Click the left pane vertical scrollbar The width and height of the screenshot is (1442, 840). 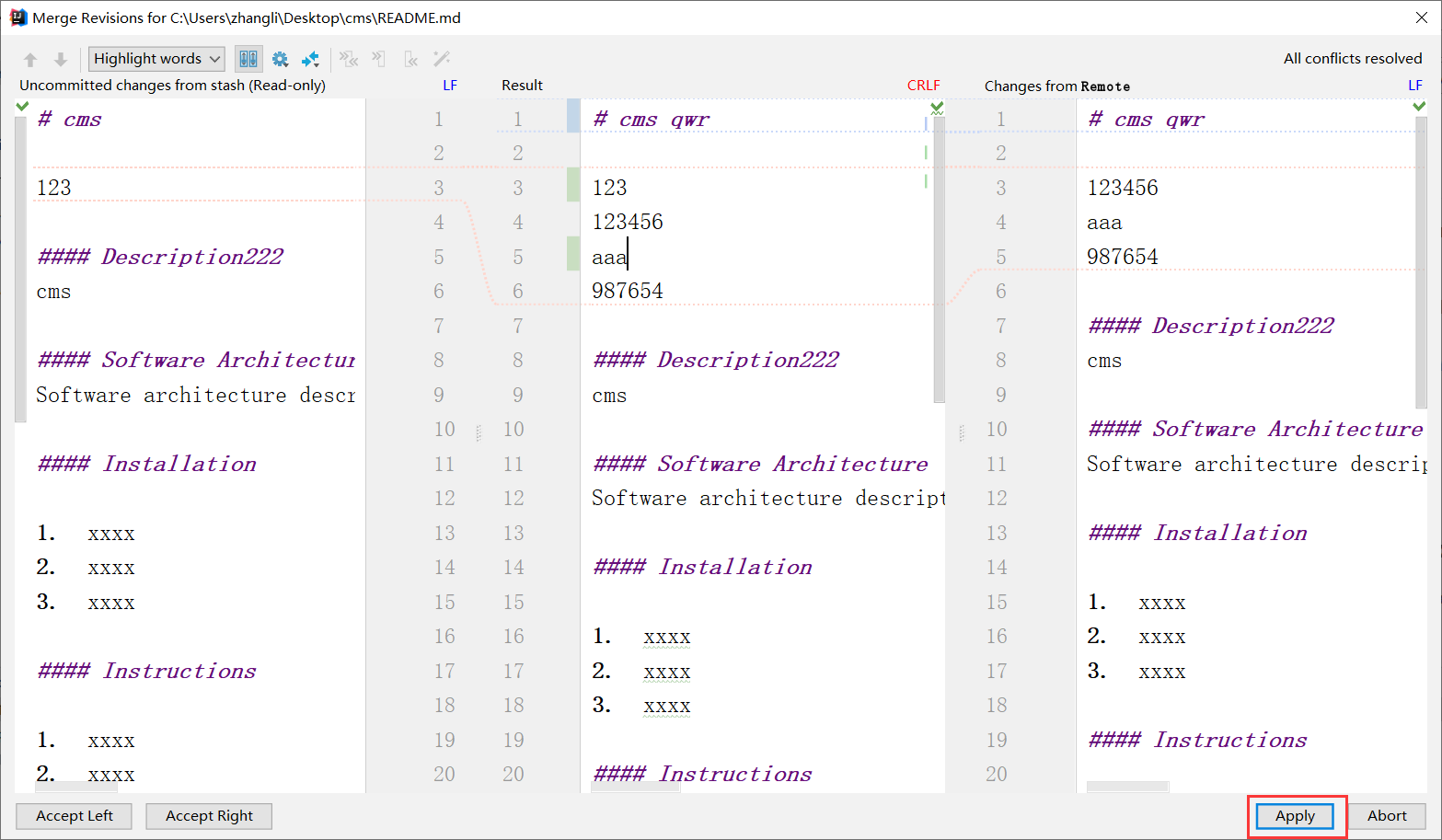coord(20,269)
